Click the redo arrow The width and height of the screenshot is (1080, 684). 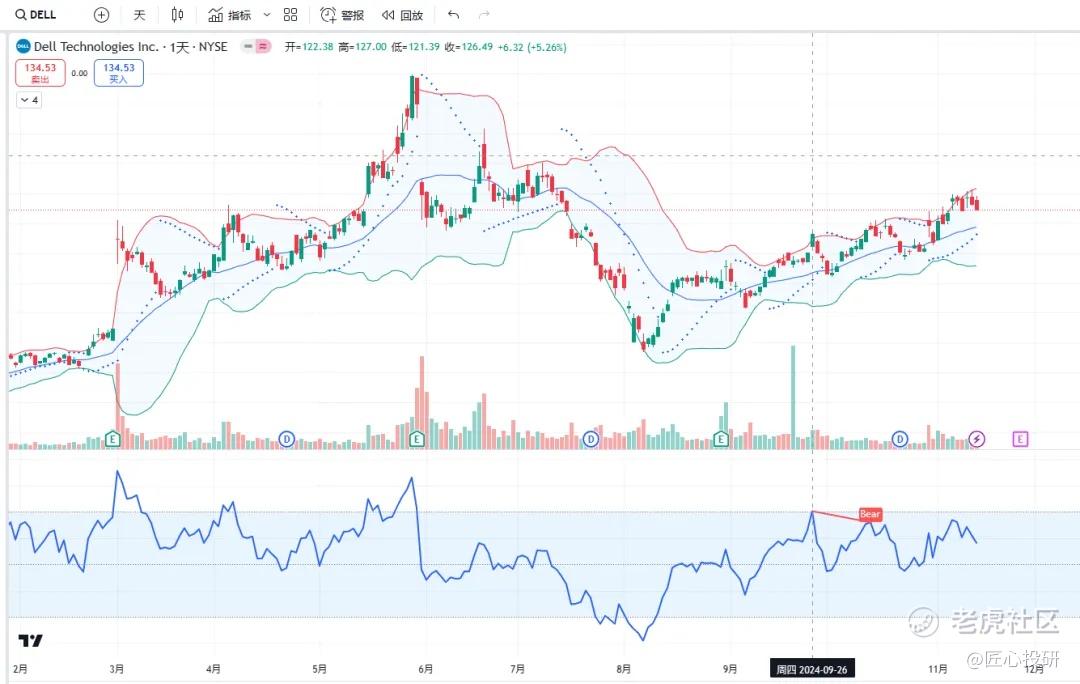pos(484,14)
